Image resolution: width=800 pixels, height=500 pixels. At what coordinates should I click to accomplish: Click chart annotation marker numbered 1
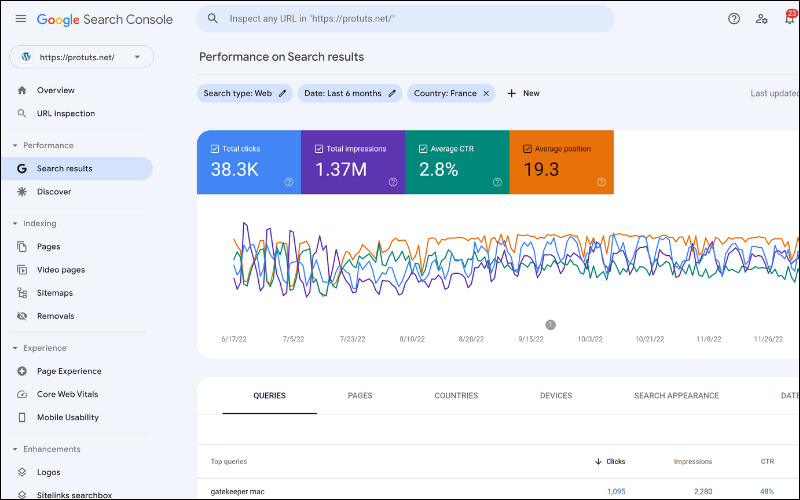(x=551, y=324)
